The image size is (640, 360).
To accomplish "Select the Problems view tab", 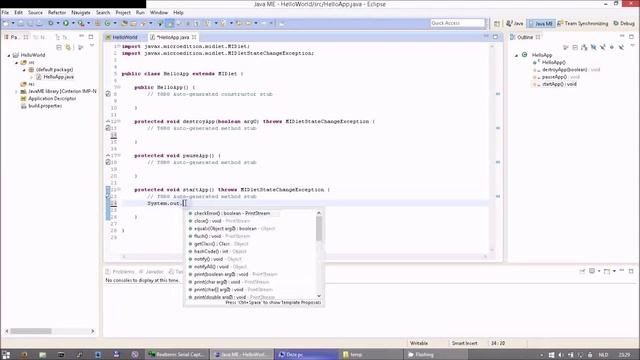I will (120, 271).
